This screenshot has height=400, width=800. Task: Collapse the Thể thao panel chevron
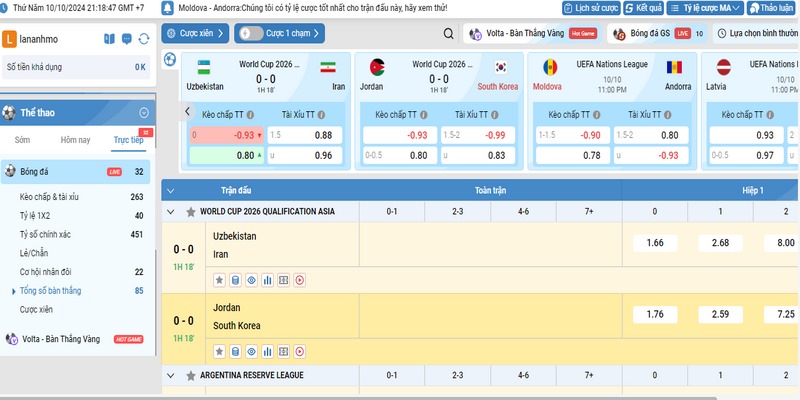pos(144,113)
